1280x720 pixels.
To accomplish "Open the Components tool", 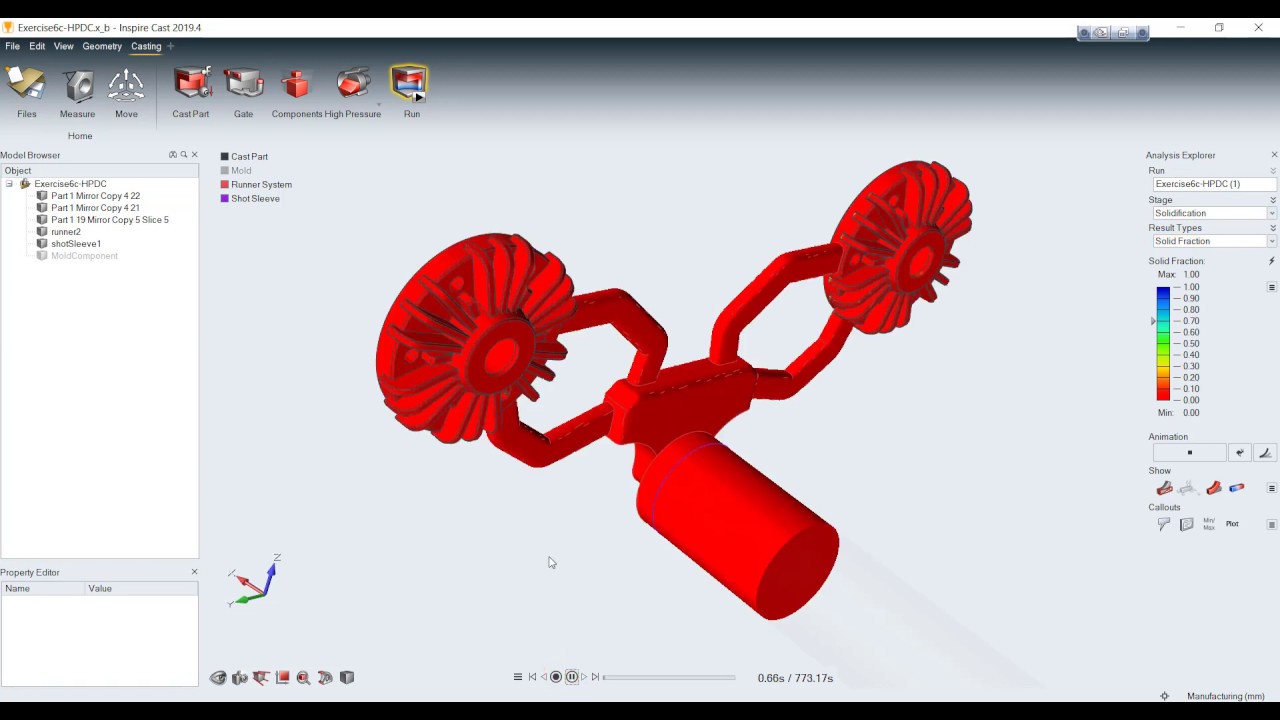I will click(x=297, y=93).
